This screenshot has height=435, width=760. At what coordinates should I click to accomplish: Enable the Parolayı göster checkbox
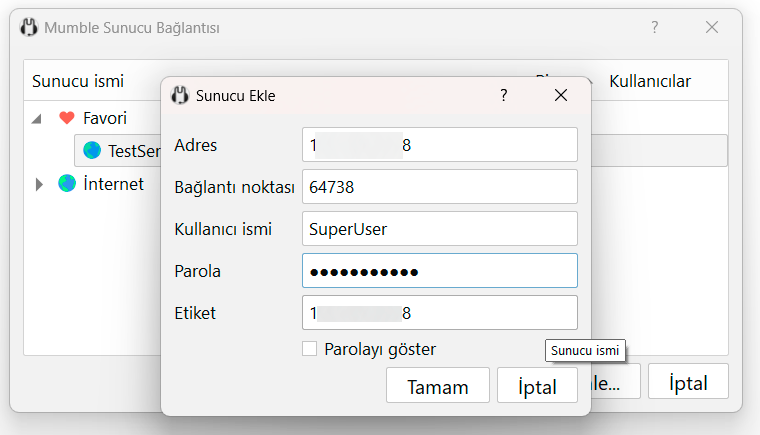(310, 349)
